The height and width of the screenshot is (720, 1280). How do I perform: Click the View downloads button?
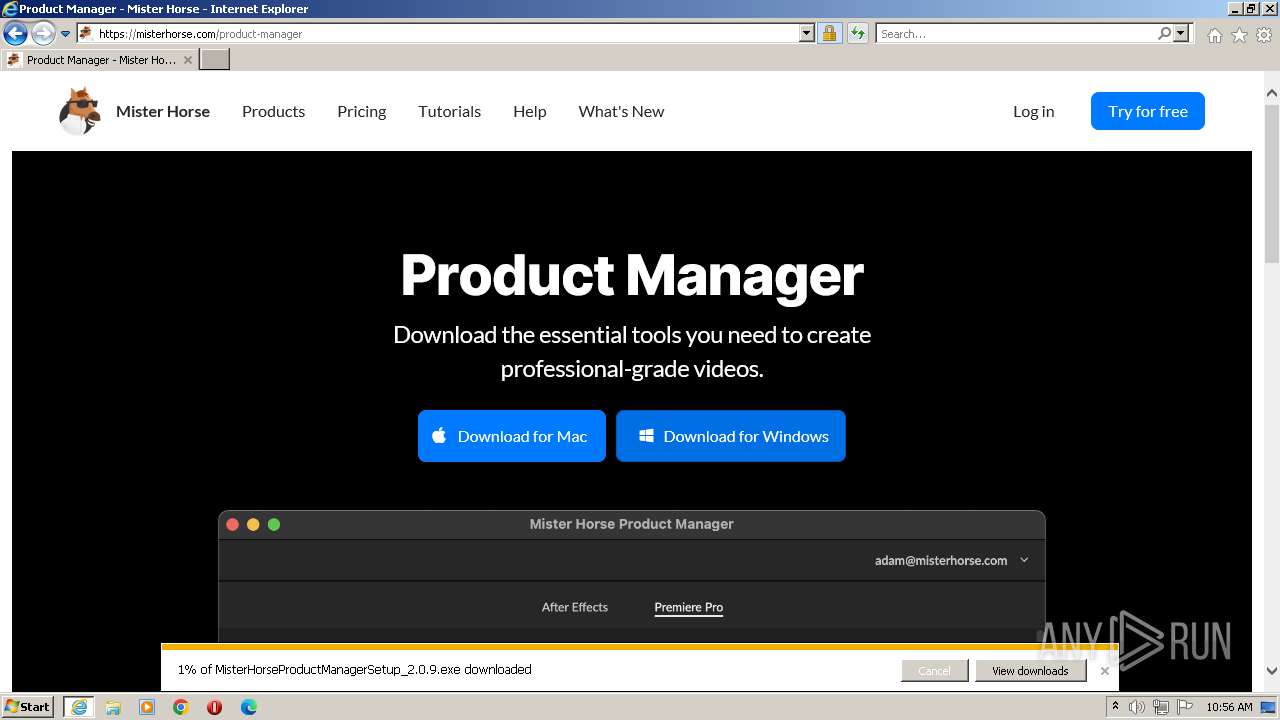click(1030, 670)
